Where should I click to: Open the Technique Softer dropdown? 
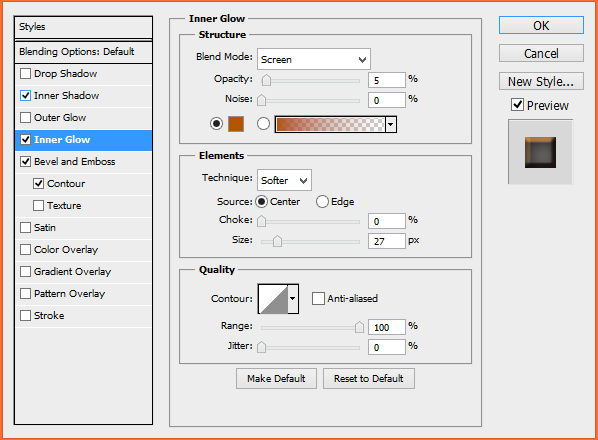(284, 180)
